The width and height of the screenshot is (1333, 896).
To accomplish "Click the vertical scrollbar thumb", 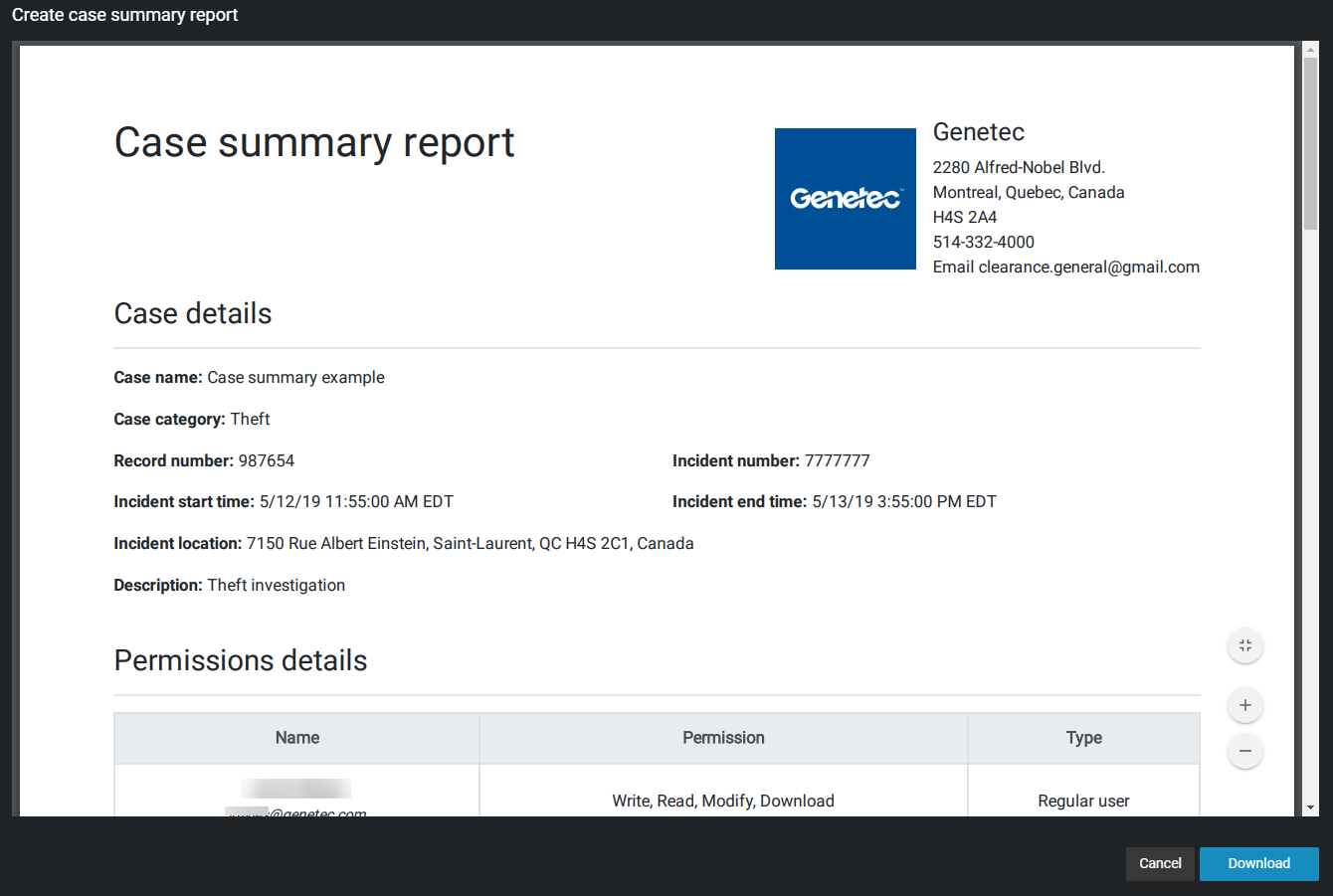I will click(x=1311, y=143).
